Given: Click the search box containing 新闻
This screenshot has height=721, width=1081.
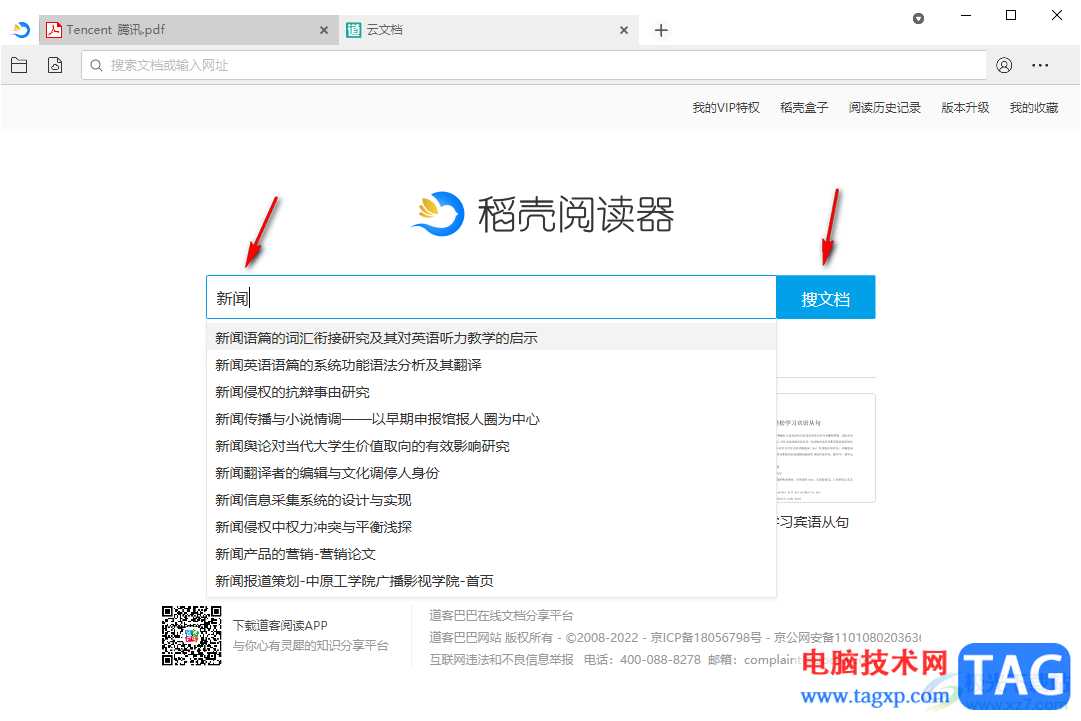Looking at the screenshot, I should [x=492, y=298].
